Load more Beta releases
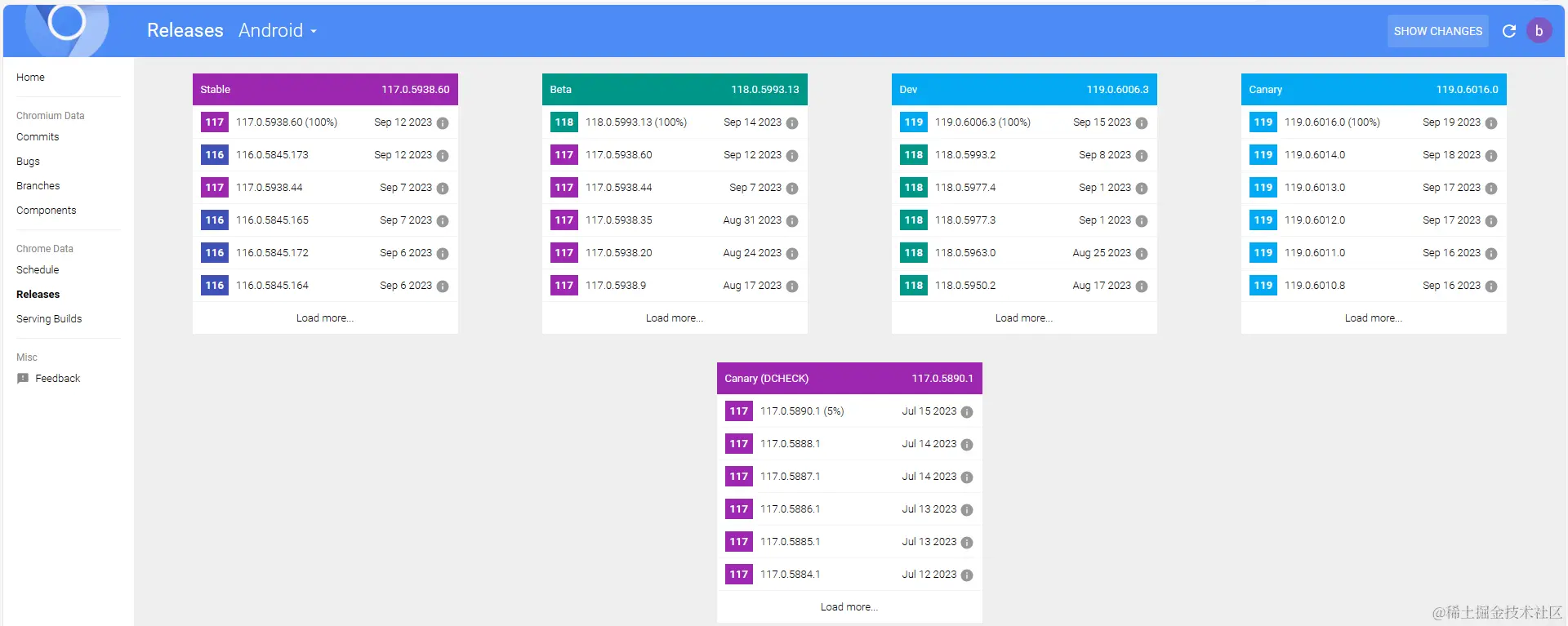The image size is (1568, 626). (675, 318)
